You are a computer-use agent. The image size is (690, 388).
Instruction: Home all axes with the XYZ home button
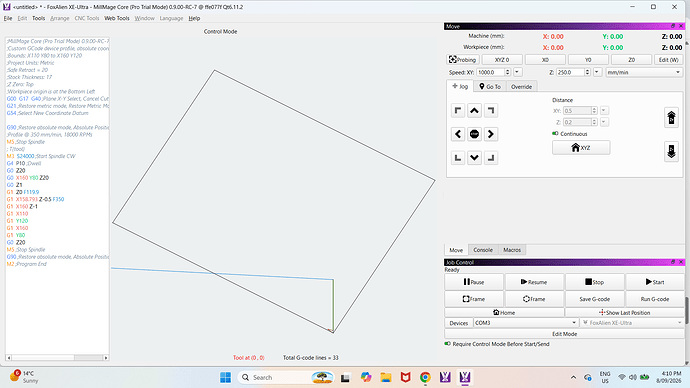point(581,148)
